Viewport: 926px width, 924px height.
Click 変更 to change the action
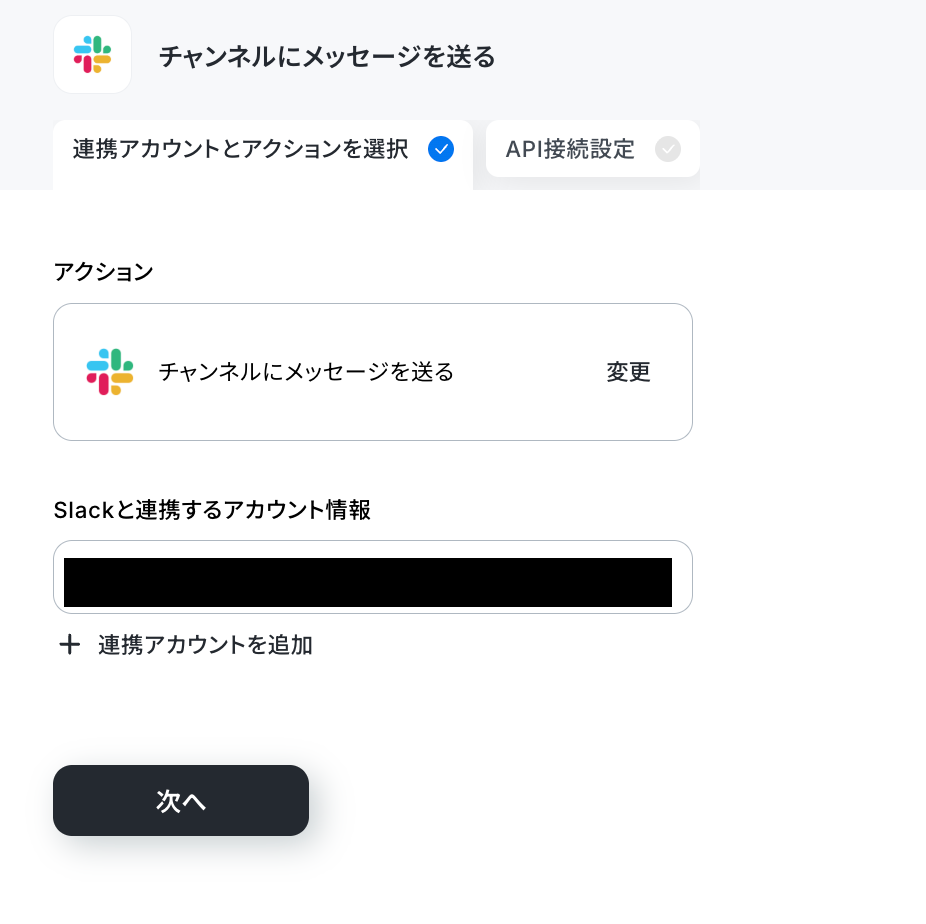(628, 372)
